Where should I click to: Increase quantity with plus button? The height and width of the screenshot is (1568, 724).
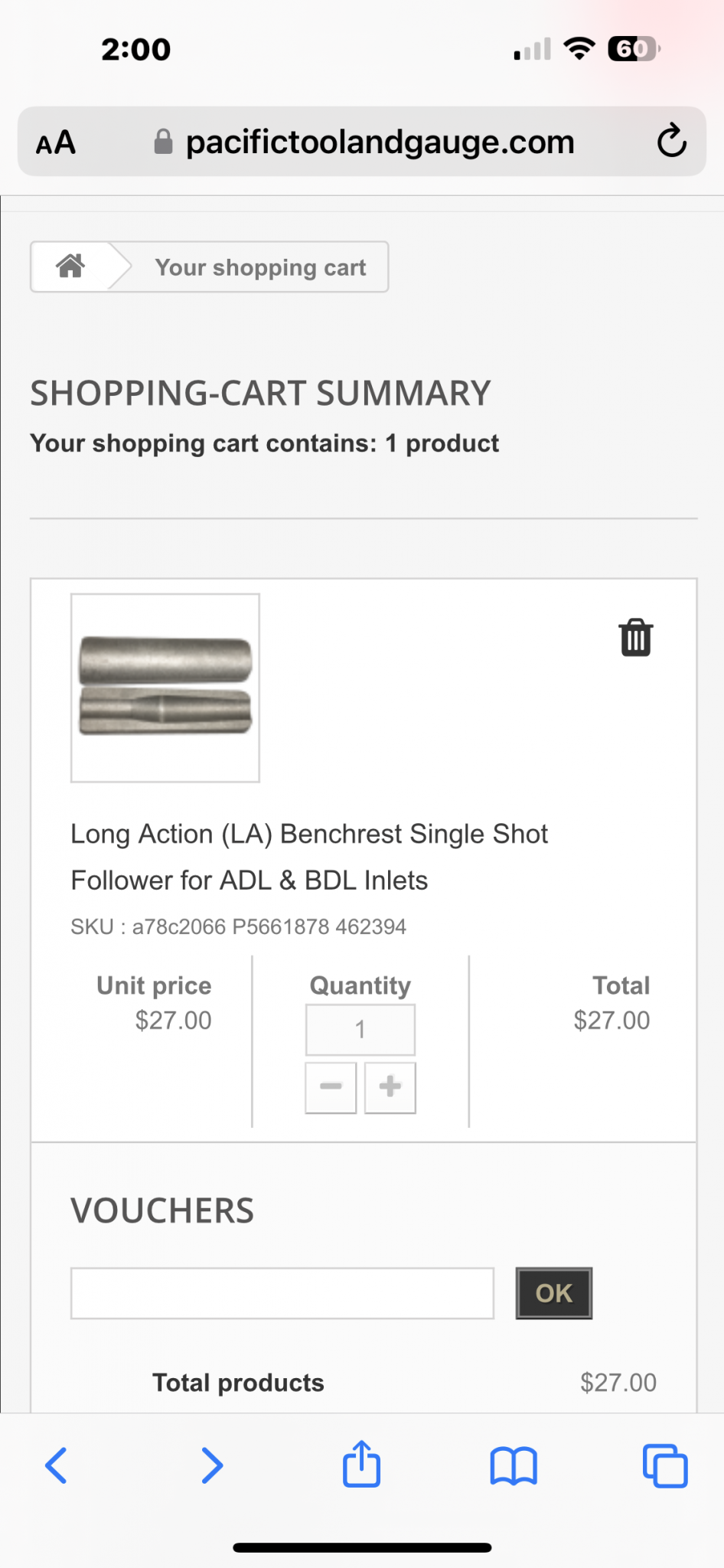pos(390,1087)
